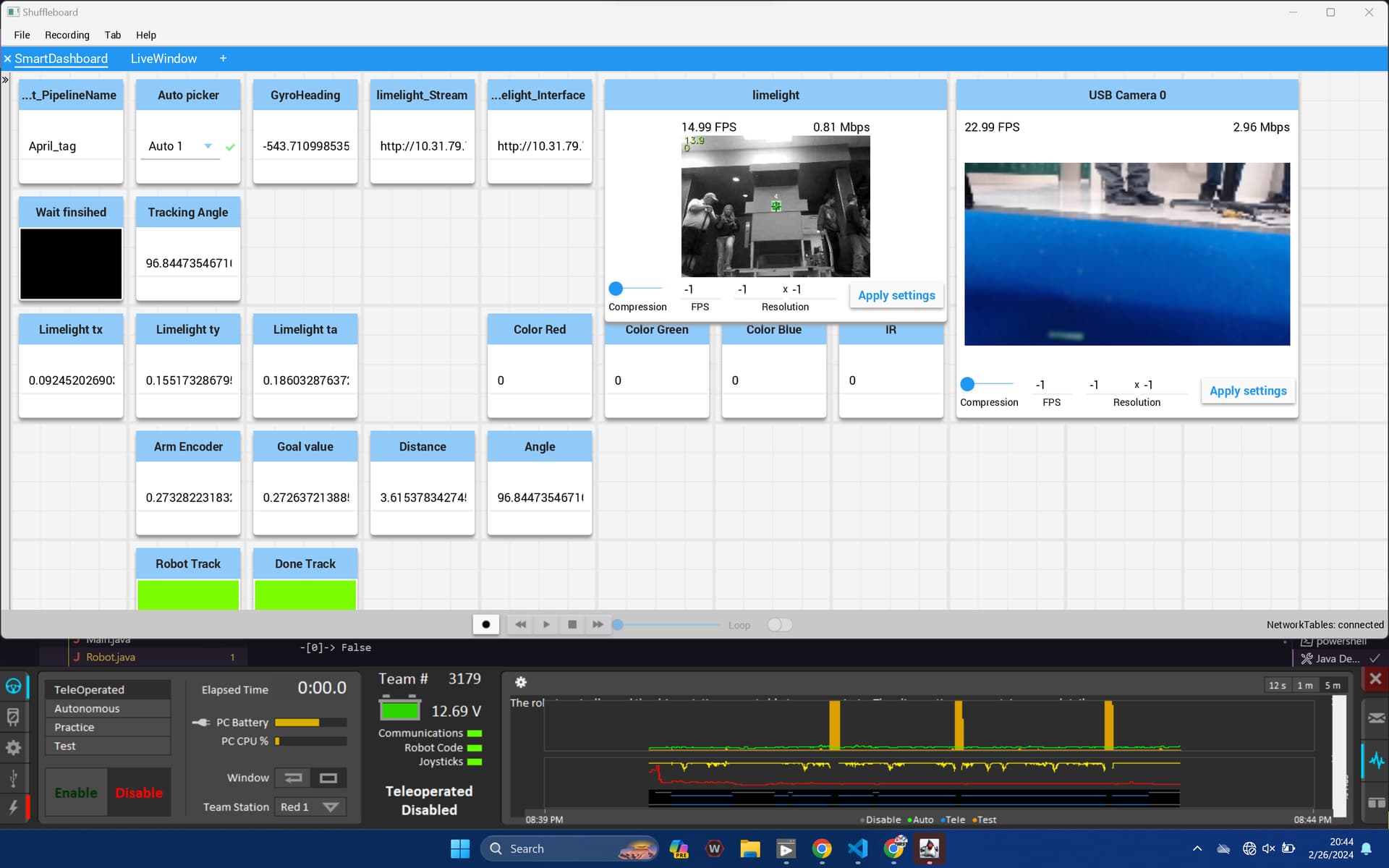Click the record button in playback bar
The height and width of the screenshot is (868, 1389).
pos(485,624)
